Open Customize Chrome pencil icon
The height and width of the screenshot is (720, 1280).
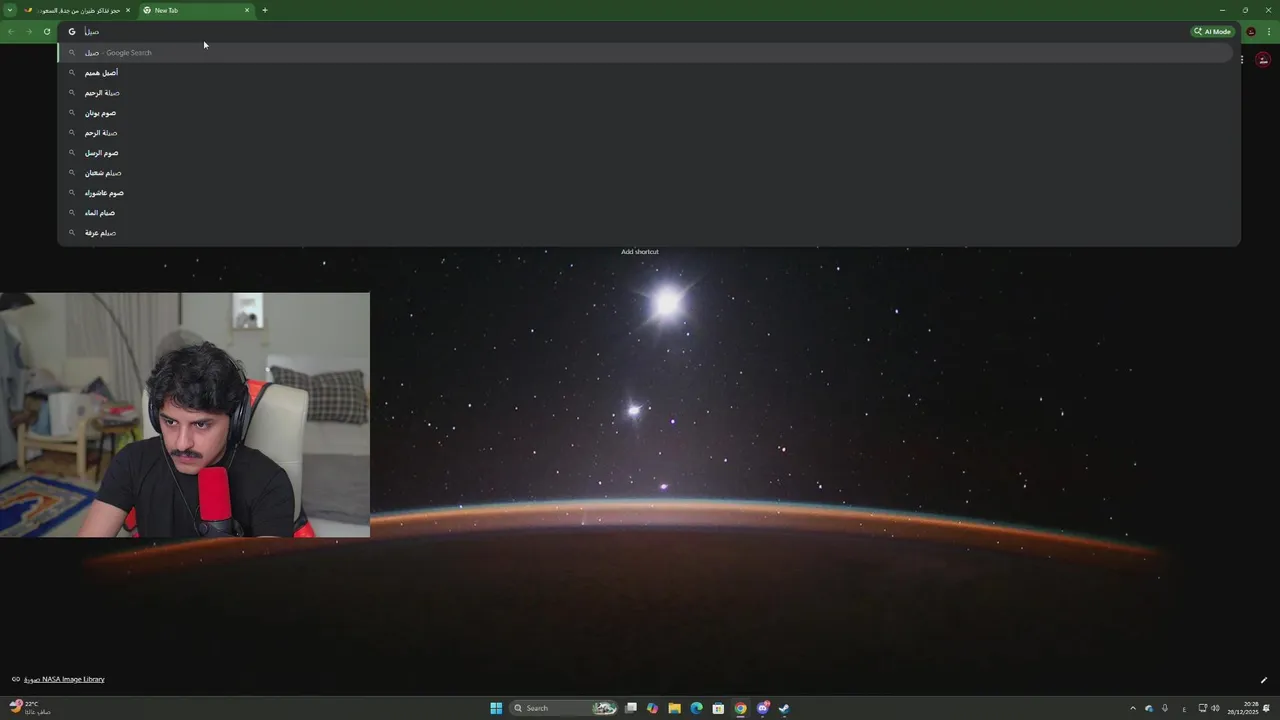[1263, 680]
